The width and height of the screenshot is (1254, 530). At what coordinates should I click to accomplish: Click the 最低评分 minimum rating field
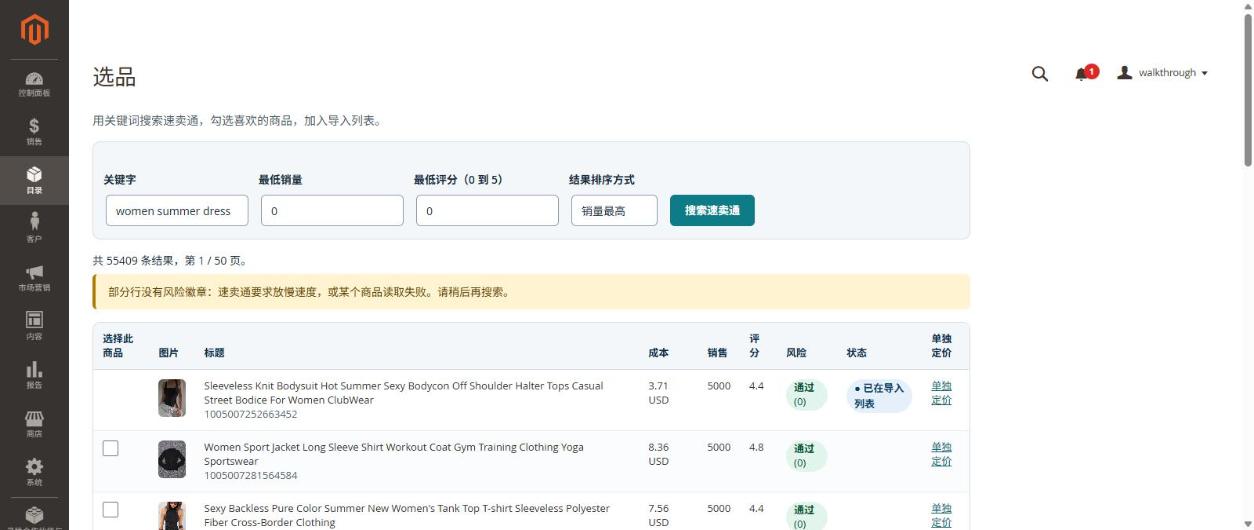tap(487, 210)
